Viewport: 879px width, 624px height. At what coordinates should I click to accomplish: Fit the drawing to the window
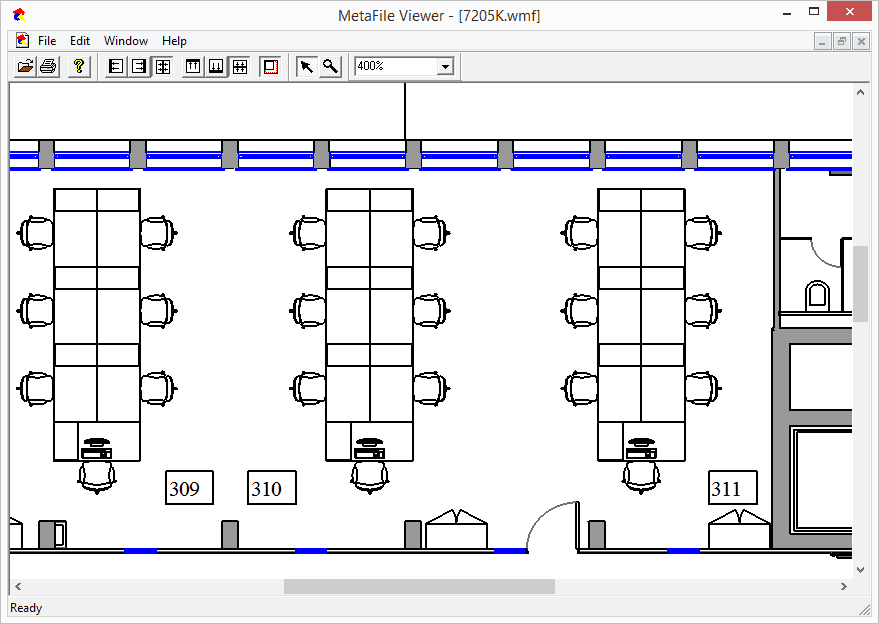[240, 66]
